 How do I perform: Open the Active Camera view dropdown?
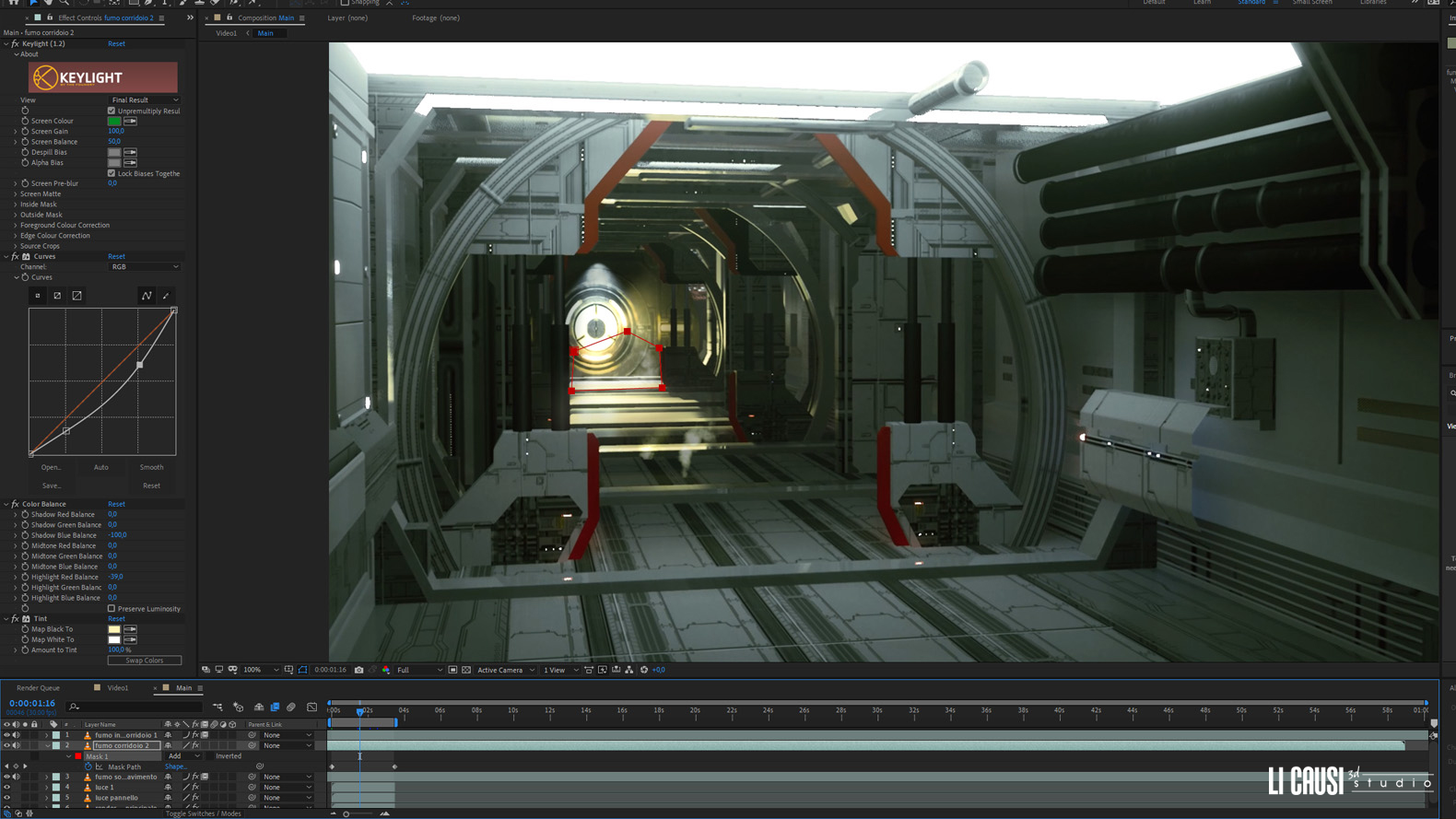coord(506,670)
